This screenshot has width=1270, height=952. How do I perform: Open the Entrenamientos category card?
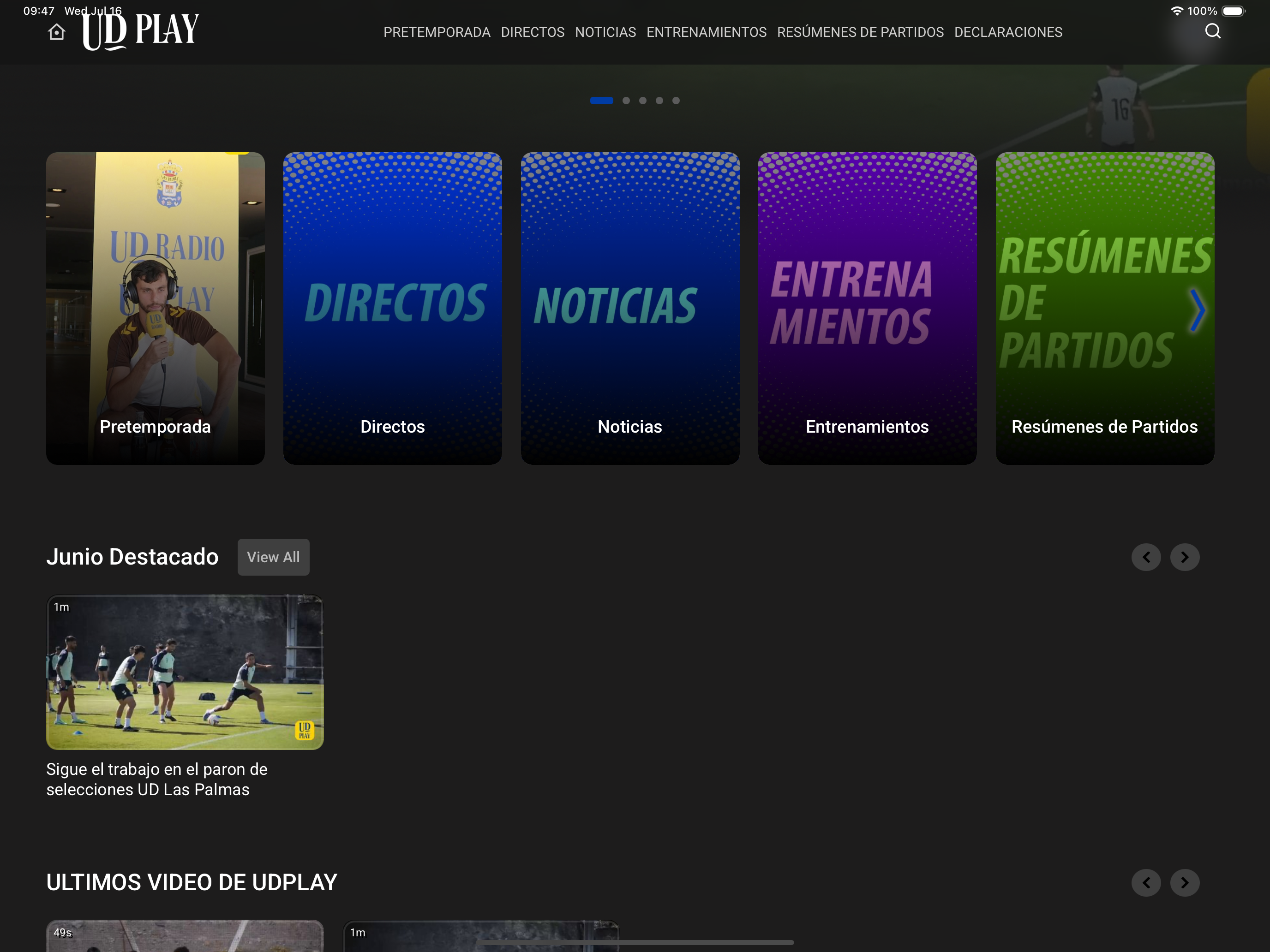click(868, 308)
